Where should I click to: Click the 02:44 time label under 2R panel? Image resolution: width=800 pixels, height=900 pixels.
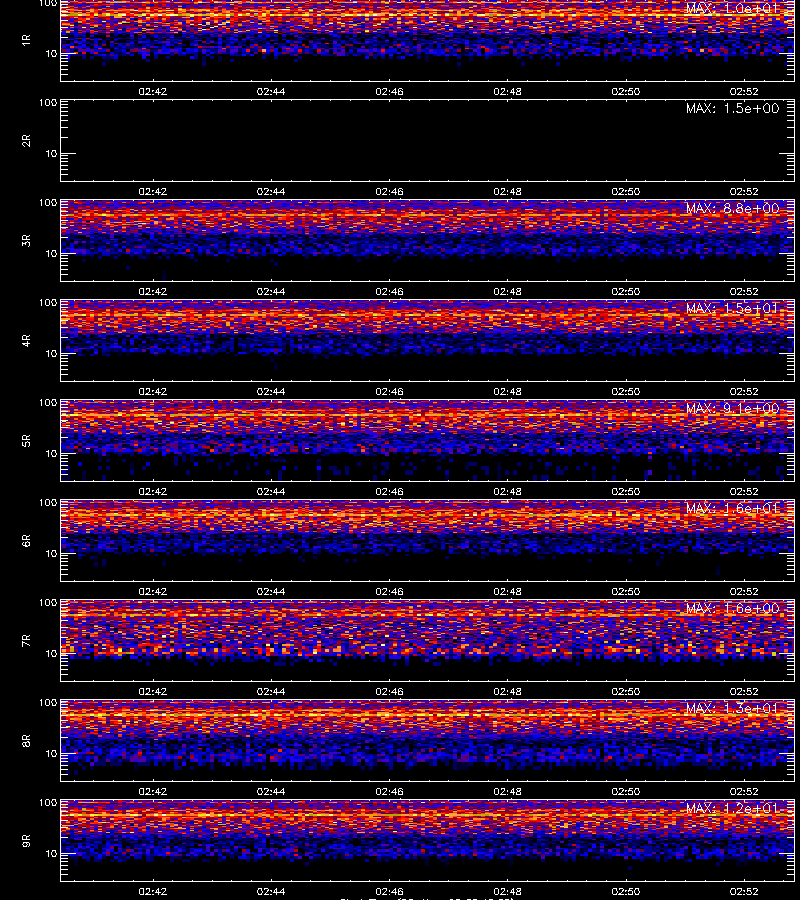(x=271, y=191)
